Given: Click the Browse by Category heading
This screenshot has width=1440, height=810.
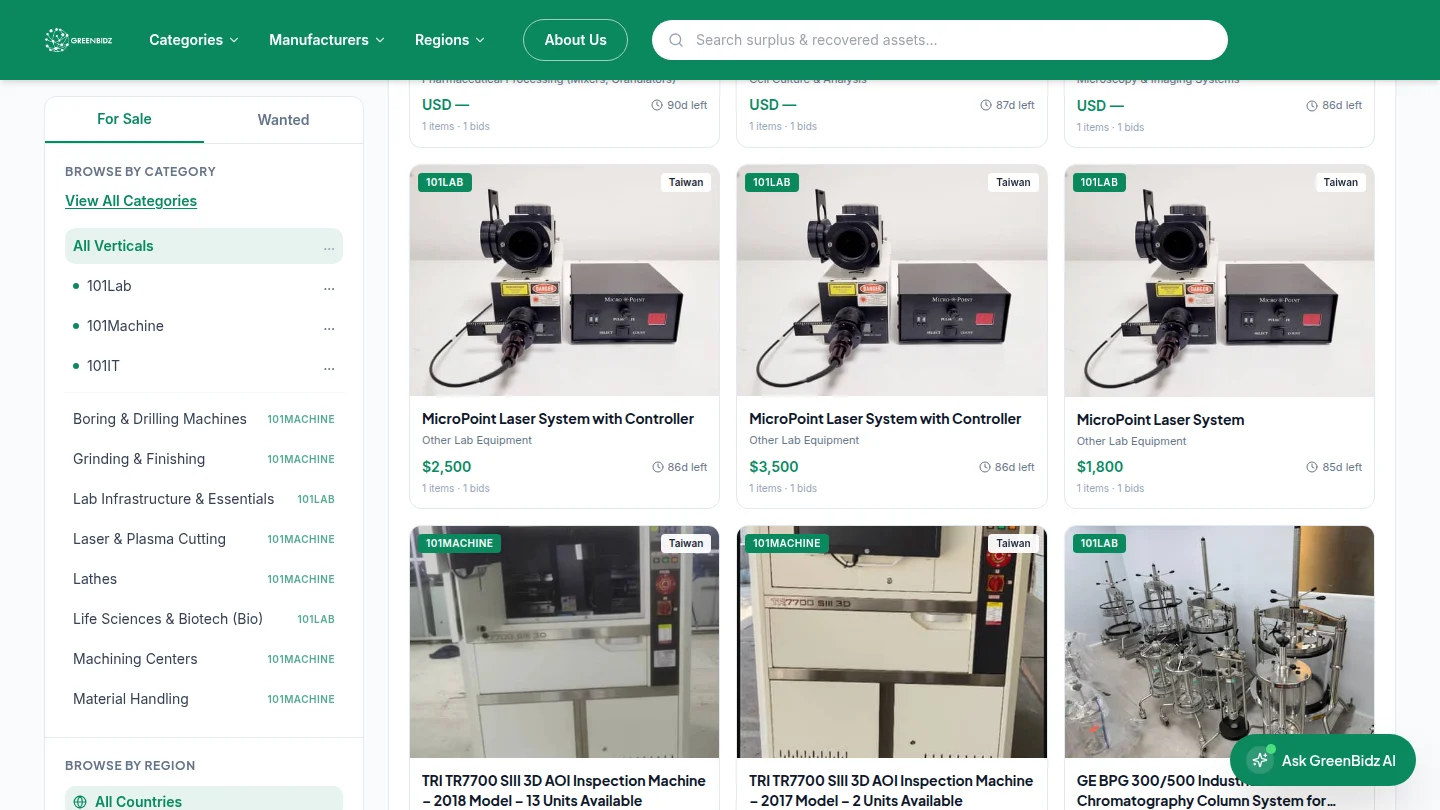Looking at the screenshot, I should (140, 172).
